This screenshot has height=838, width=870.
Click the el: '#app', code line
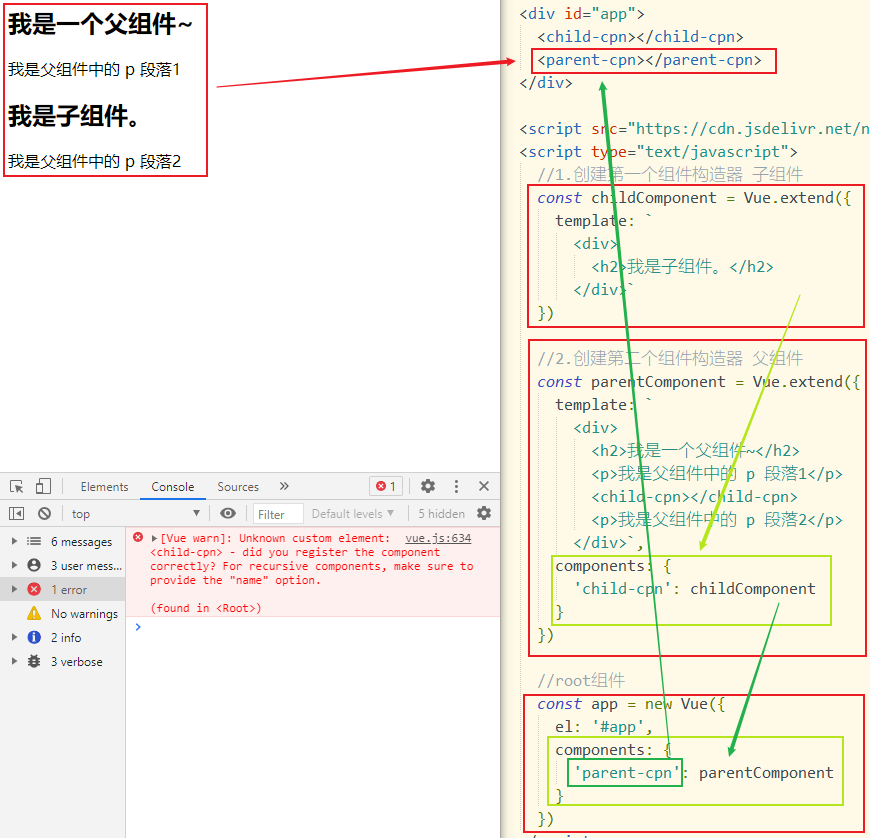point(604,726)
